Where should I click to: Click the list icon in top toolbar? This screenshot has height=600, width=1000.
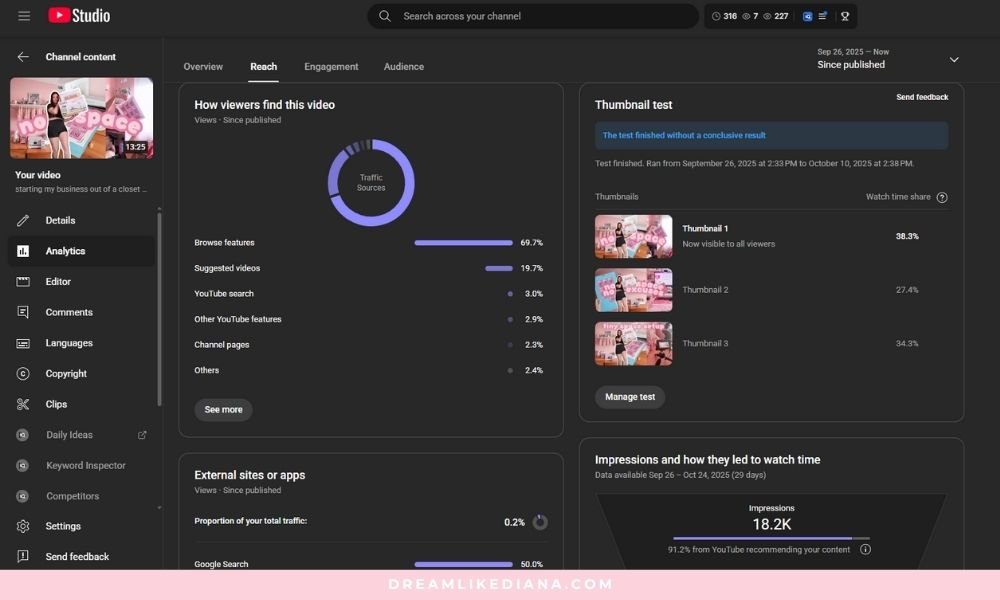pos(823,16)
